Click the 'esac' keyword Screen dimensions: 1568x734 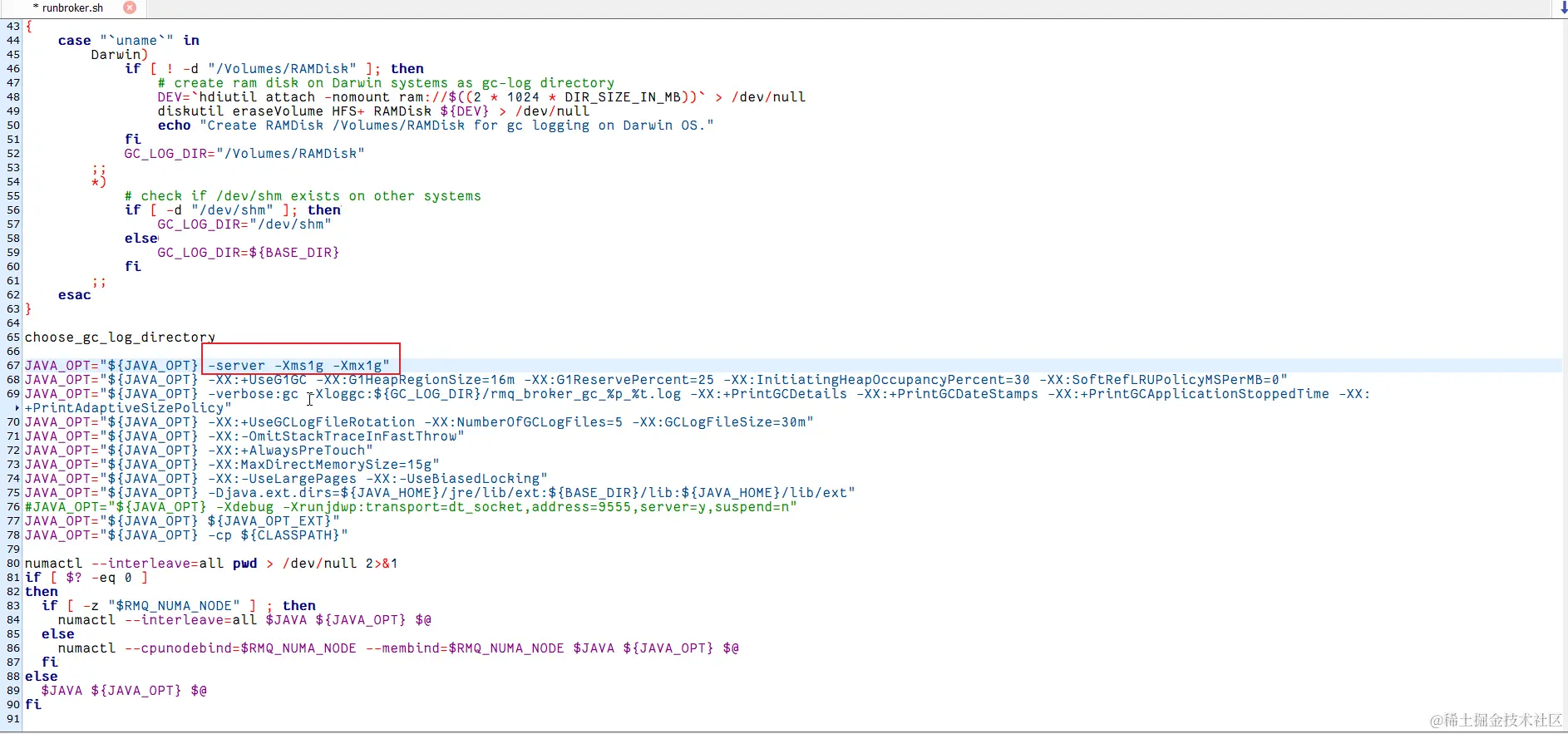[75, 294]
